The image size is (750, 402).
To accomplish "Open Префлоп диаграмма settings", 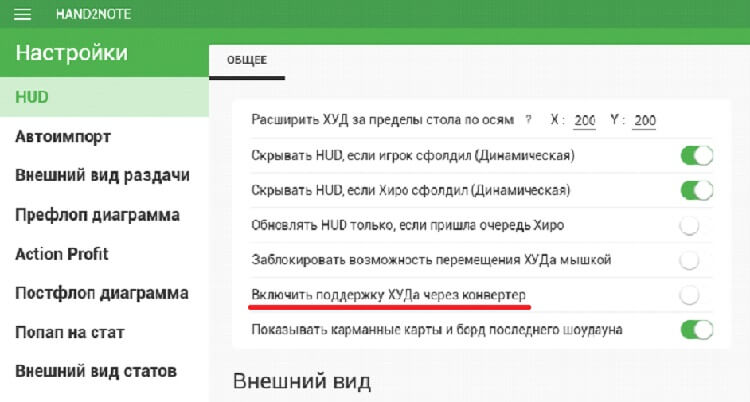I will [x=97, y=214].
